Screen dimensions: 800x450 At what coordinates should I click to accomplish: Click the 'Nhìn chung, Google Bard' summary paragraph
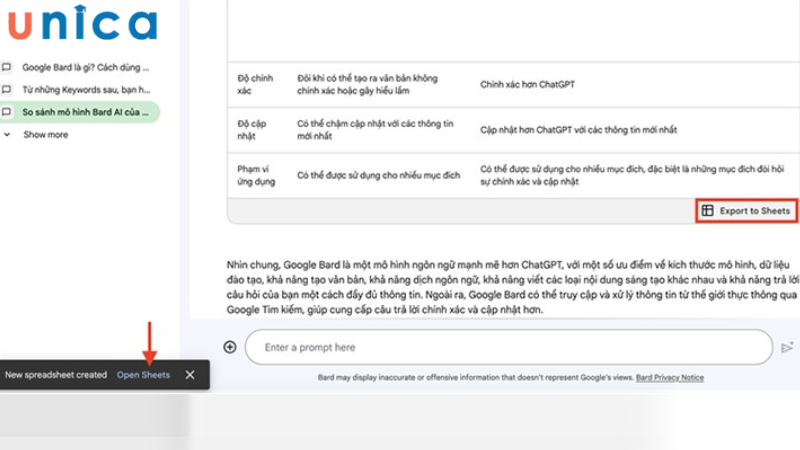[513, 287]
